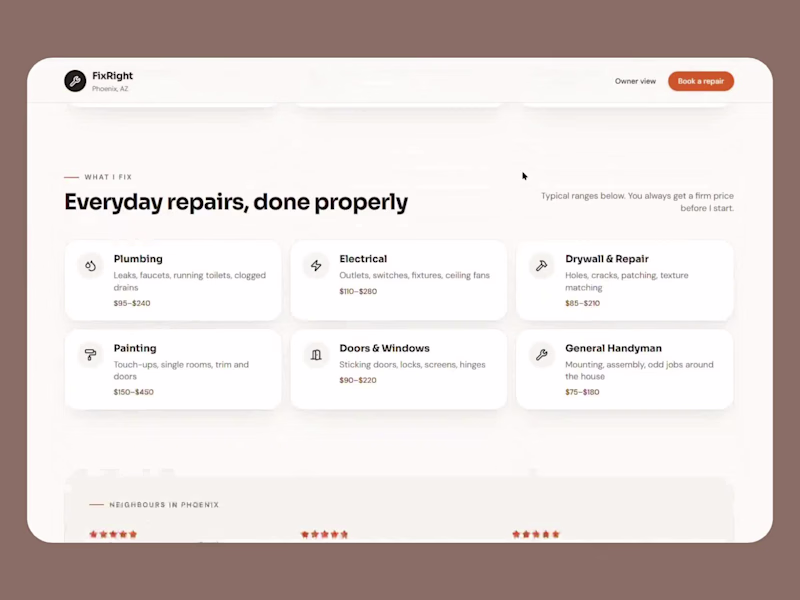Select the General Handyman title
Screen dimensions: 800x600
point(613,348)
